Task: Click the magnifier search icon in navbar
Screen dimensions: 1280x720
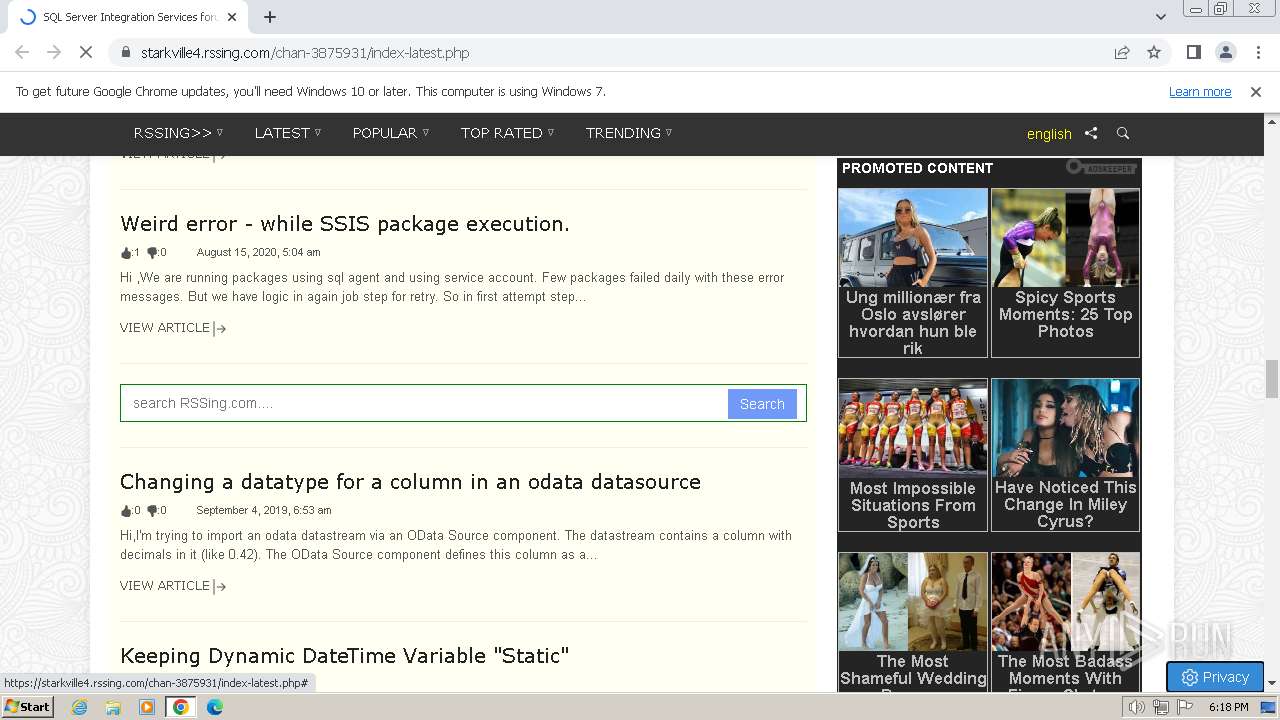Action: [x=1123, y=133]
